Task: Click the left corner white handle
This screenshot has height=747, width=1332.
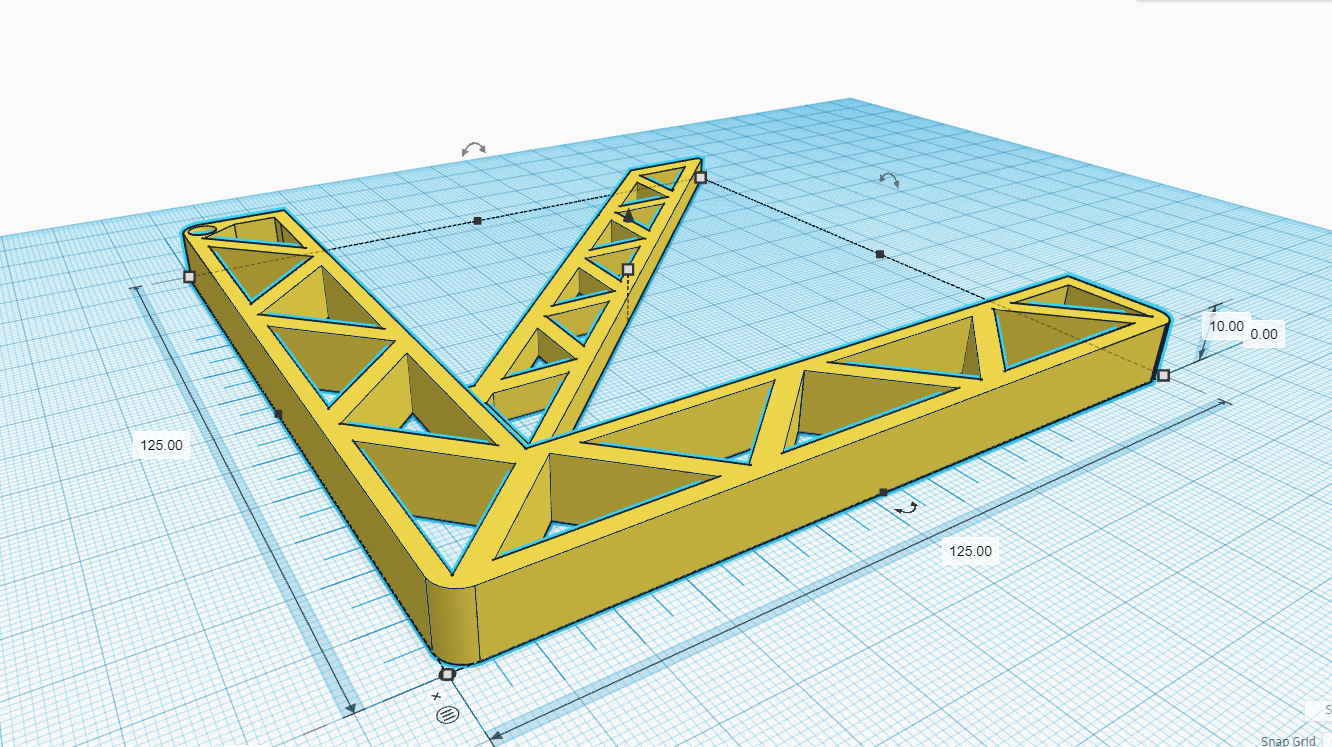Action: 189,276
